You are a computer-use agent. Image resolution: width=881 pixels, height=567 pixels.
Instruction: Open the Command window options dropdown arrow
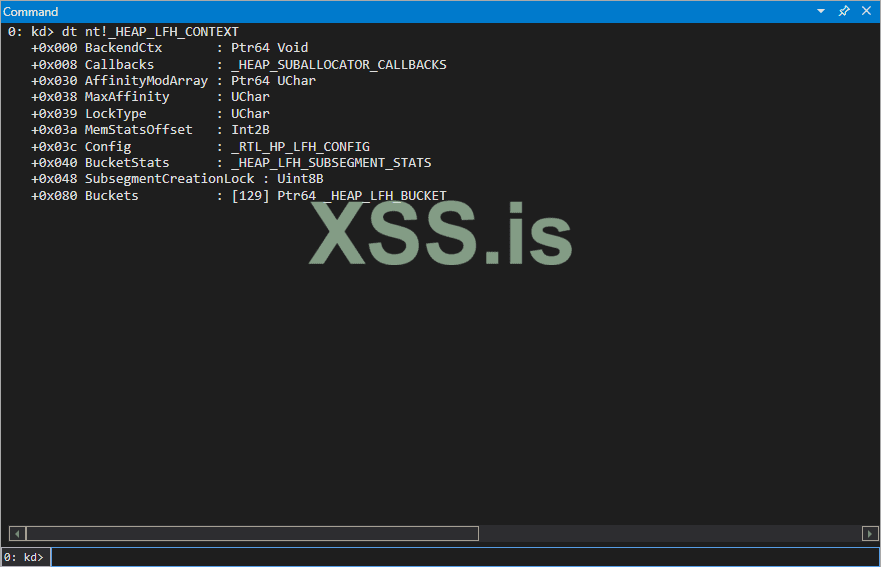tap(821, 11)
